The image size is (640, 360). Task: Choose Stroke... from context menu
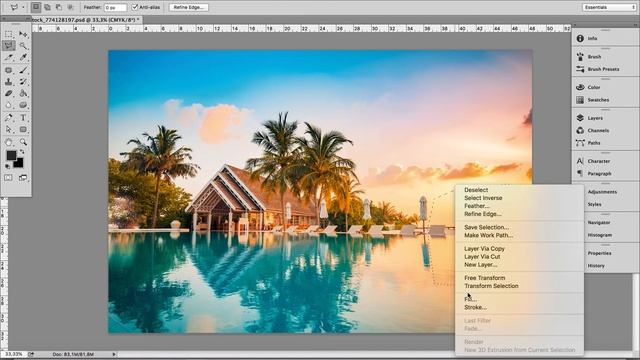(475, 307)
